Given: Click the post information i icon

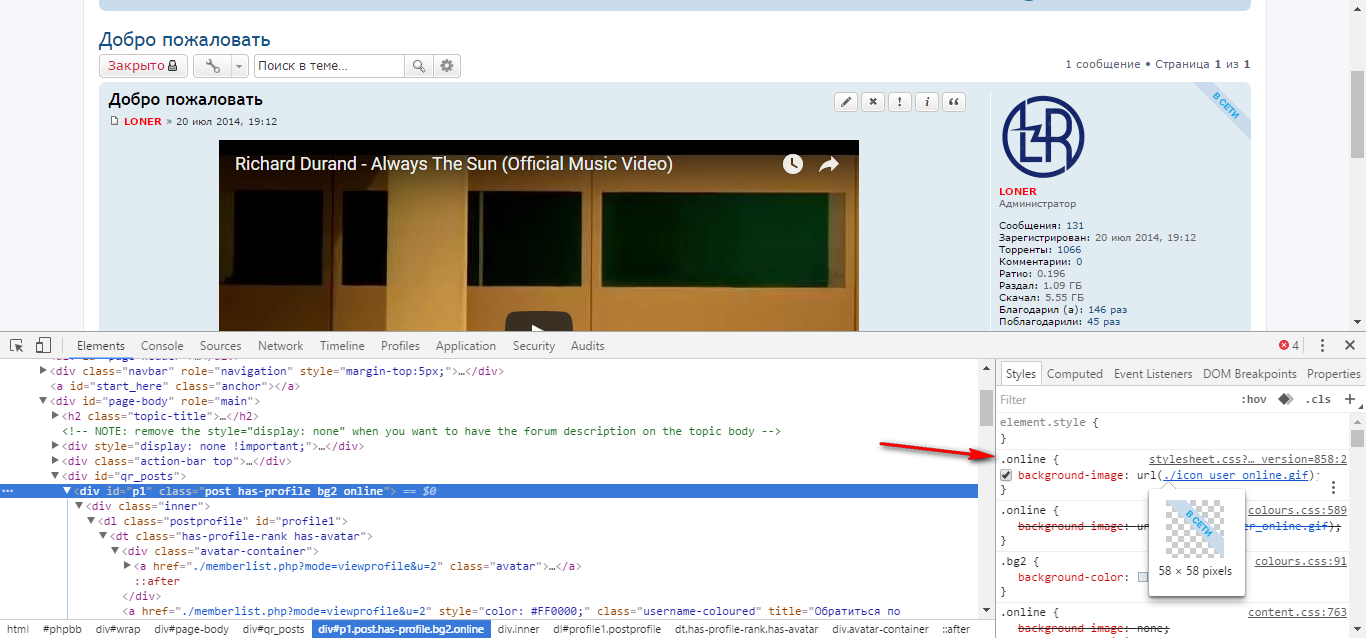Looking at the screenshot, I should (x=927, y=102).
